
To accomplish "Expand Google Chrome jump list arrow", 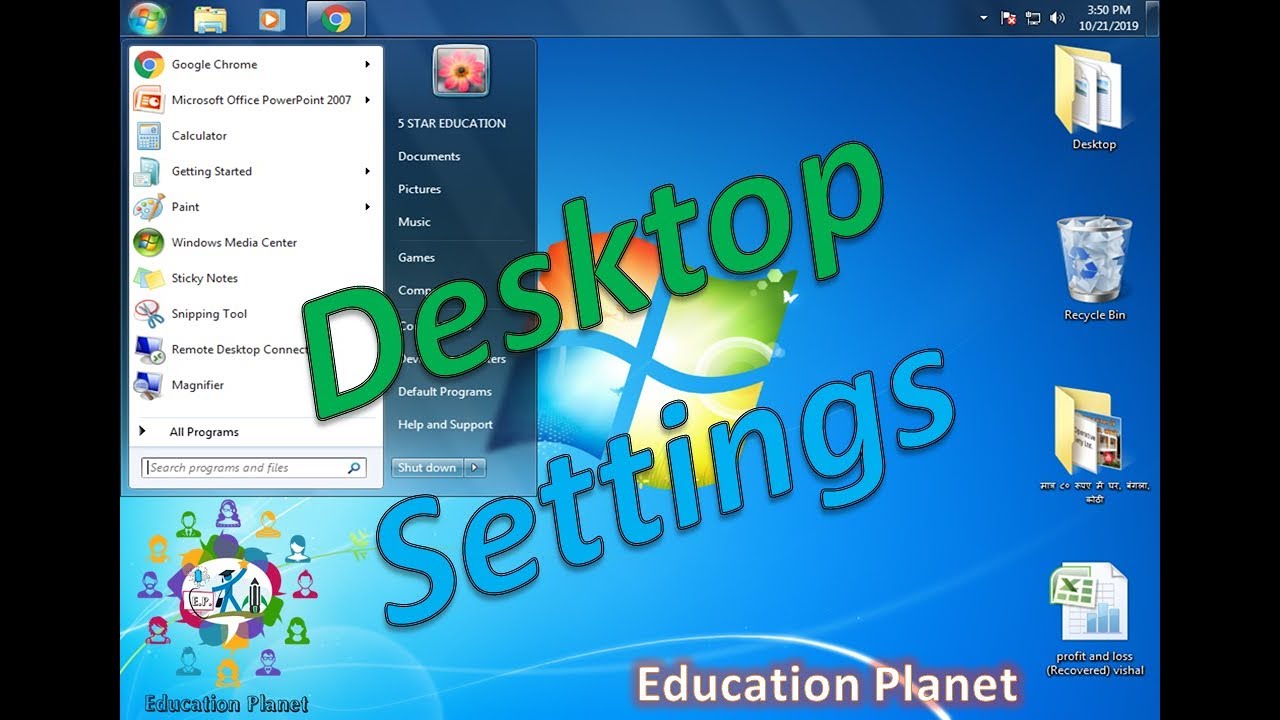I will coord(367,65).
